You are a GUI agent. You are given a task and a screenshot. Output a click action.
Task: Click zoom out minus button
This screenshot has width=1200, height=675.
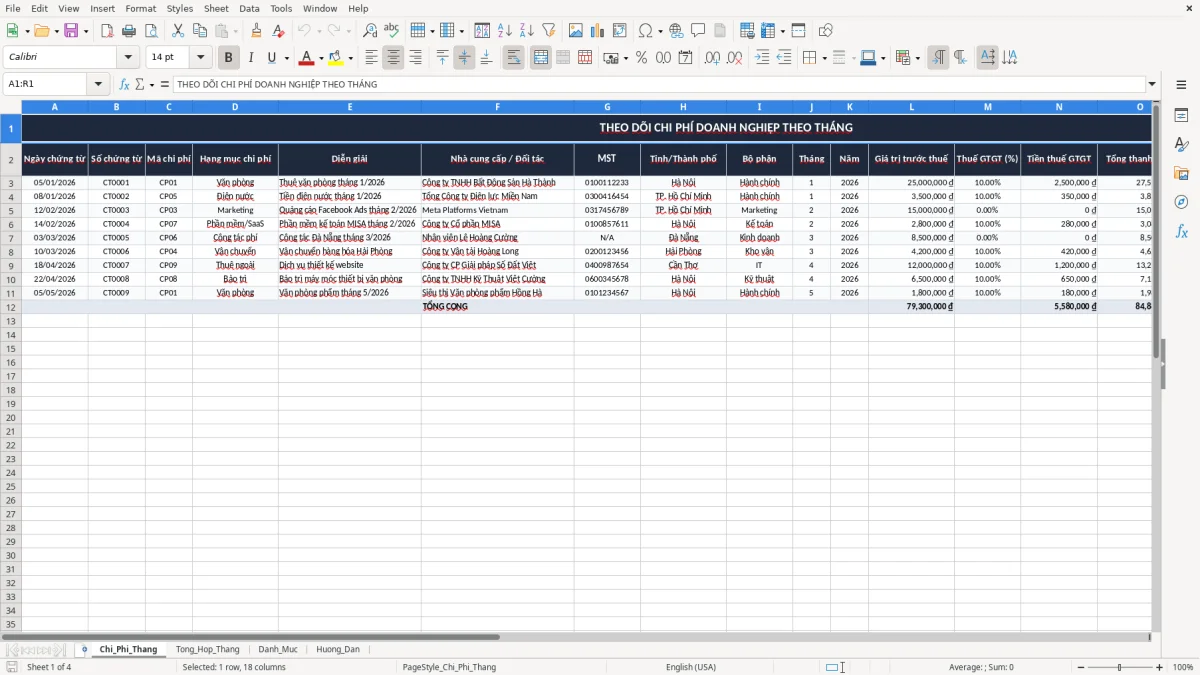point(1080,667)
